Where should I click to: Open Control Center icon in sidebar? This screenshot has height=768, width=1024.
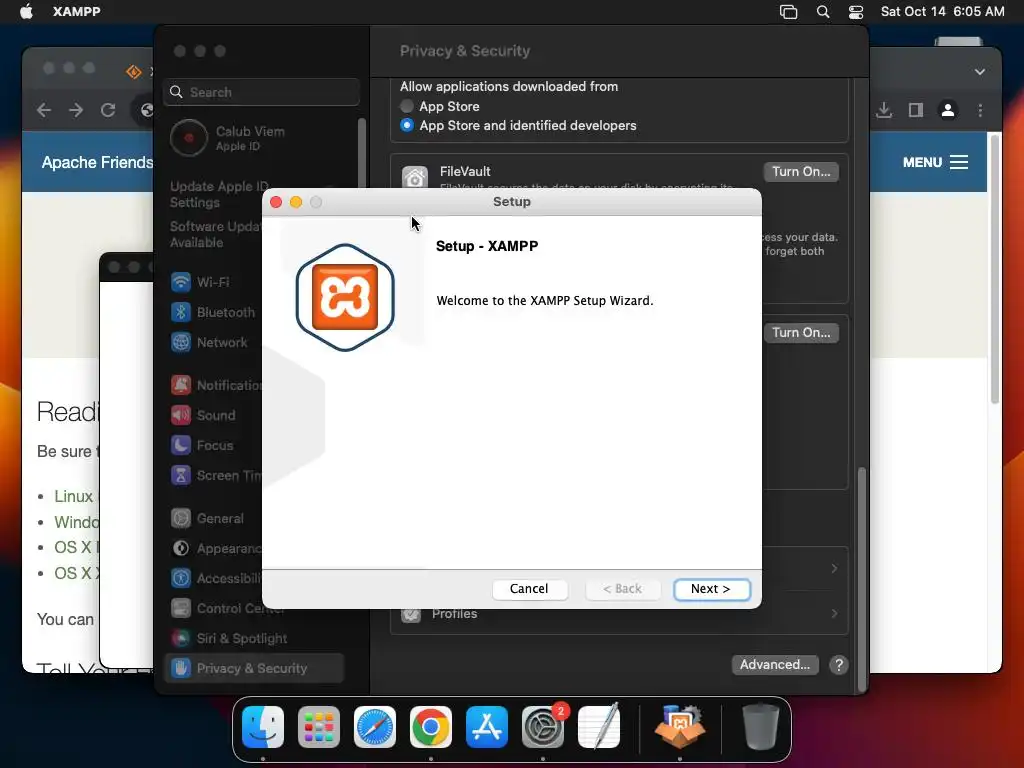181,609
